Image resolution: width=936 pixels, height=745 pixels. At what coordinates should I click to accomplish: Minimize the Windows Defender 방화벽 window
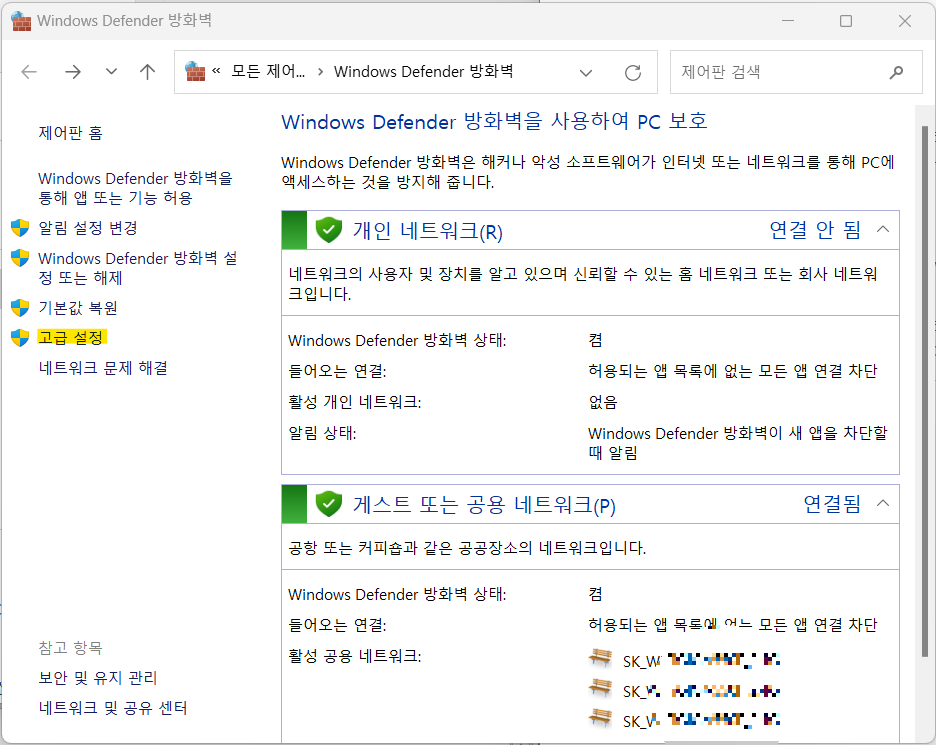coord(788,21)
